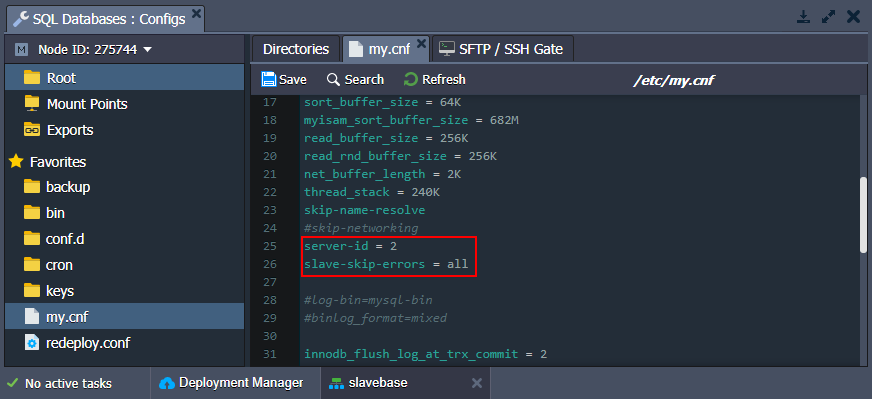Click the editor vertical scrollbar thumb
This screenshot has height=399, width=872.
click(864, 214)
